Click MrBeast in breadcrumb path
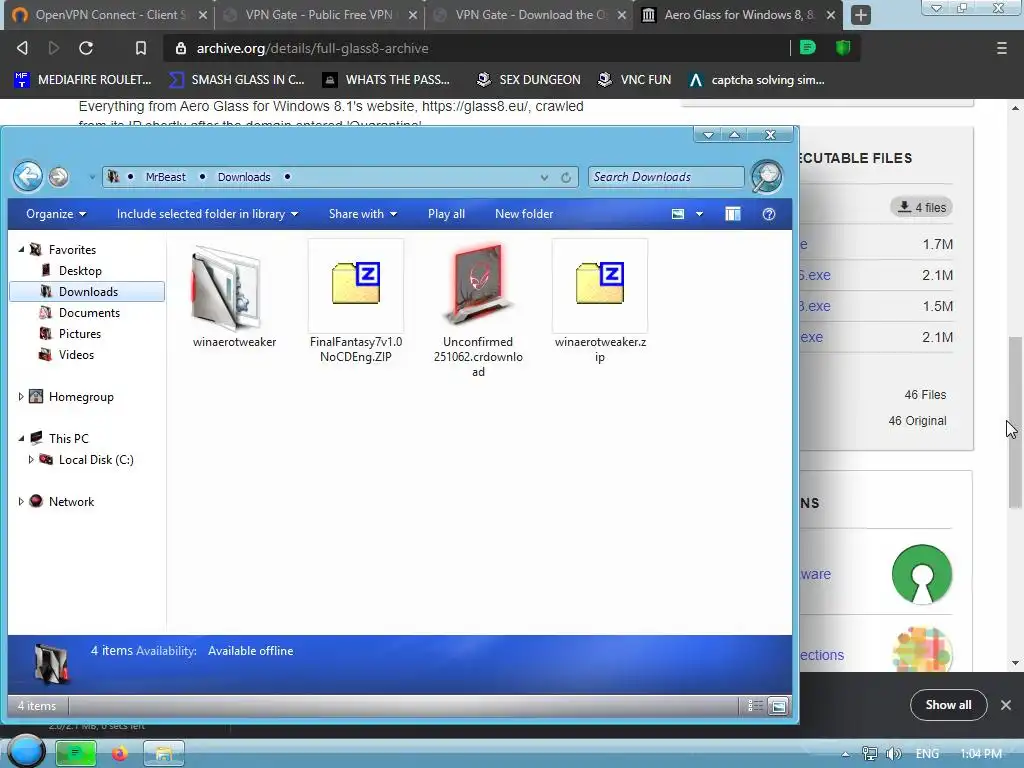 (165, 177)
